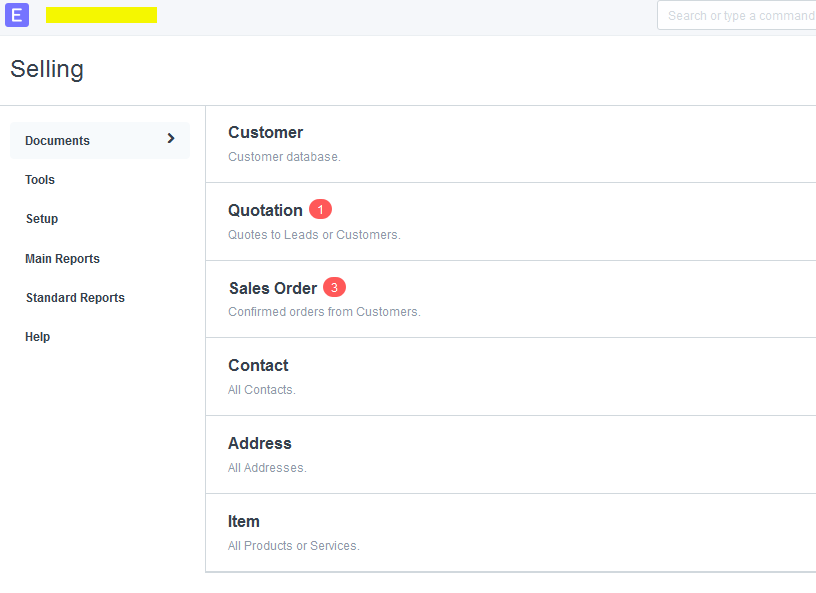Open the Contact document link

point(258,365)
